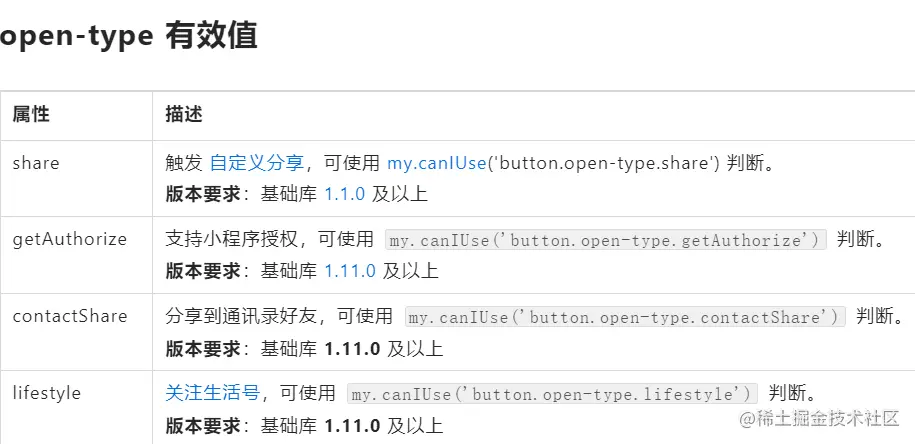The height and width of the screenshot is (444, 915).
Task: Click the 描述 column header
Action: pos(184,114)
